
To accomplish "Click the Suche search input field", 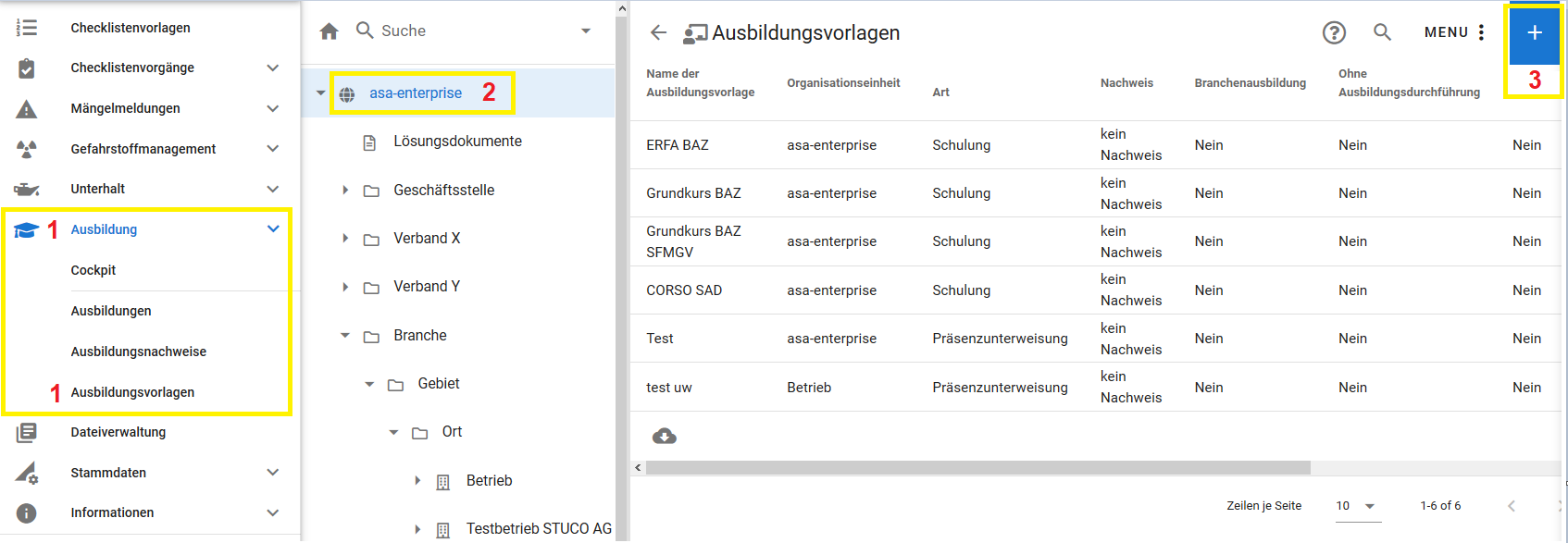I will click(x=475, y=31).
